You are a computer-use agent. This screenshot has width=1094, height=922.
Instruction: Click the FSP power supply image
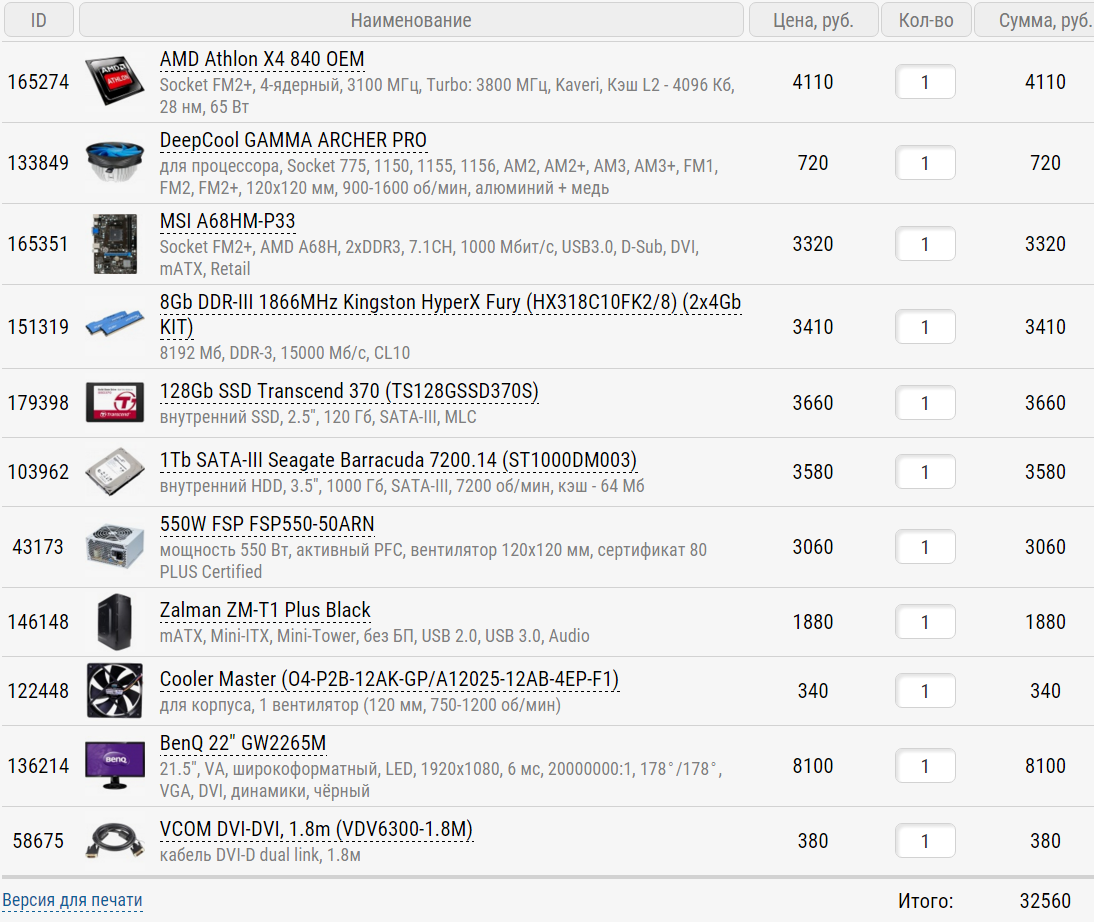[115, 546]
